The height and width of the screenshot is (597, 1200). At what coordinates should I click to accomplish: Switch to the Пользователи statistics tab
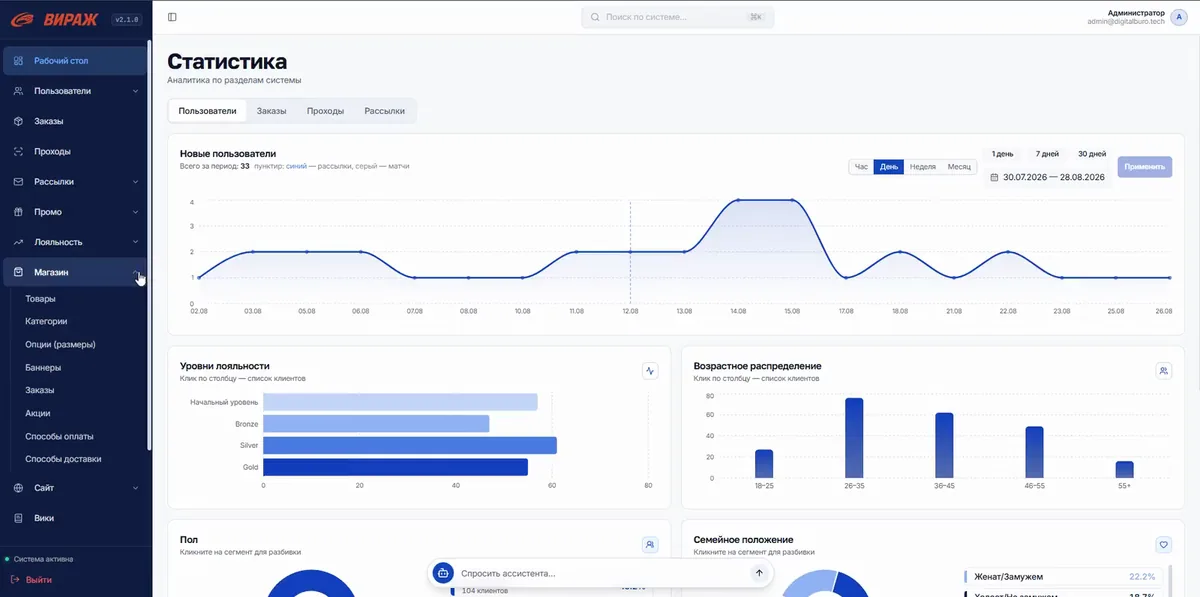click(x=207, y=111)
